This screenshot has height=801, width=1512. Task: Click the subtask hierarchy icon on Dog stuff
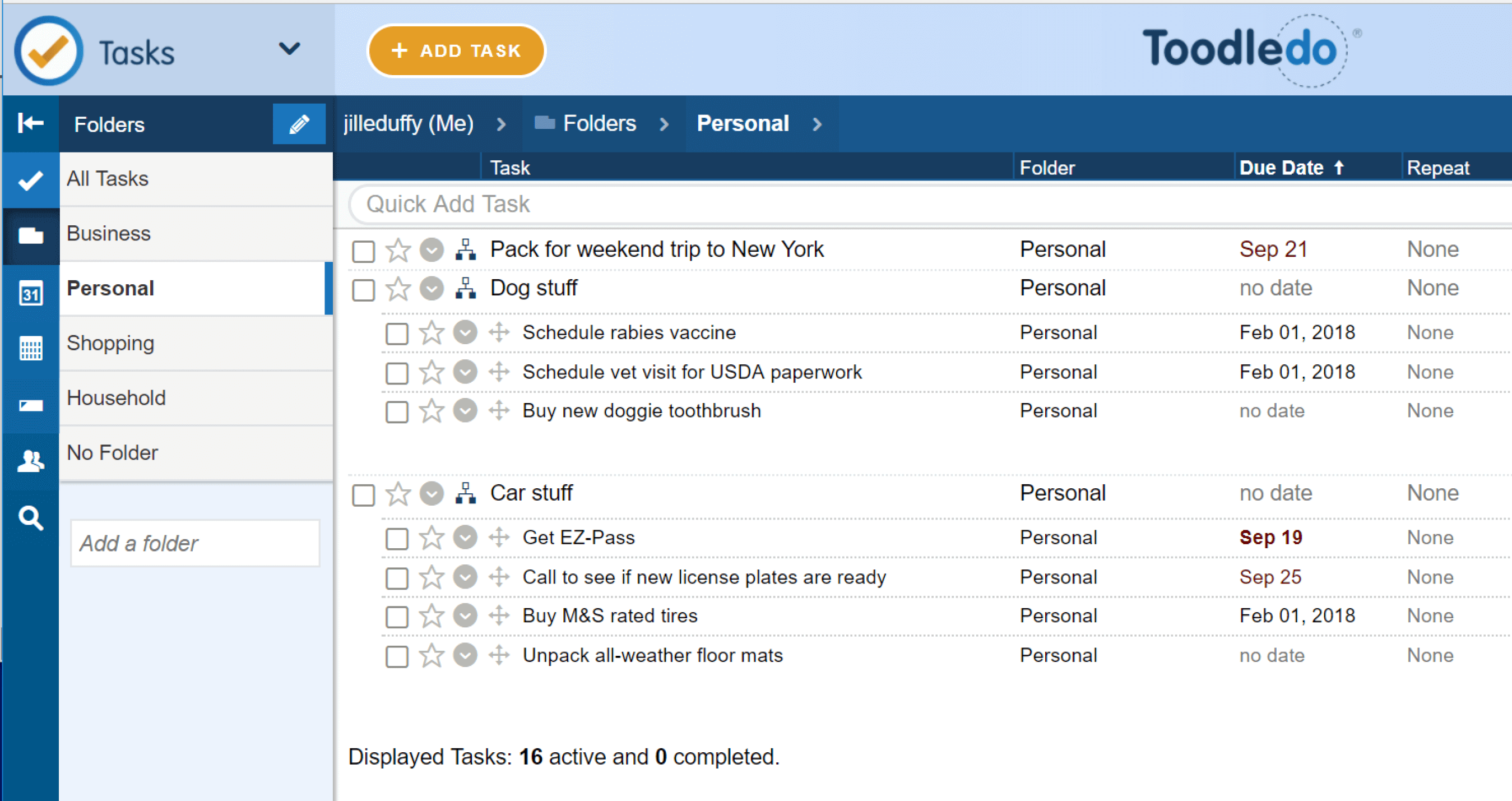(464, 289)
